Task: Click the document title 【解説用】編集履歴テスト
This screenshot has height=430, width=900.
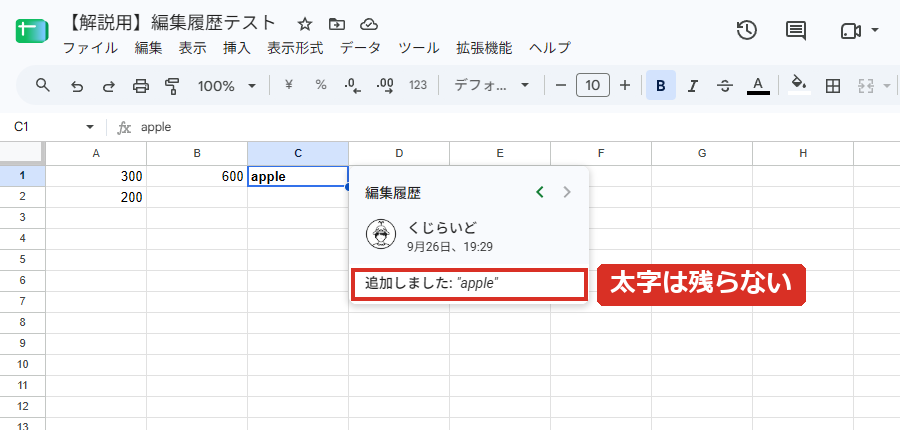Action: (x=170, y=23)
